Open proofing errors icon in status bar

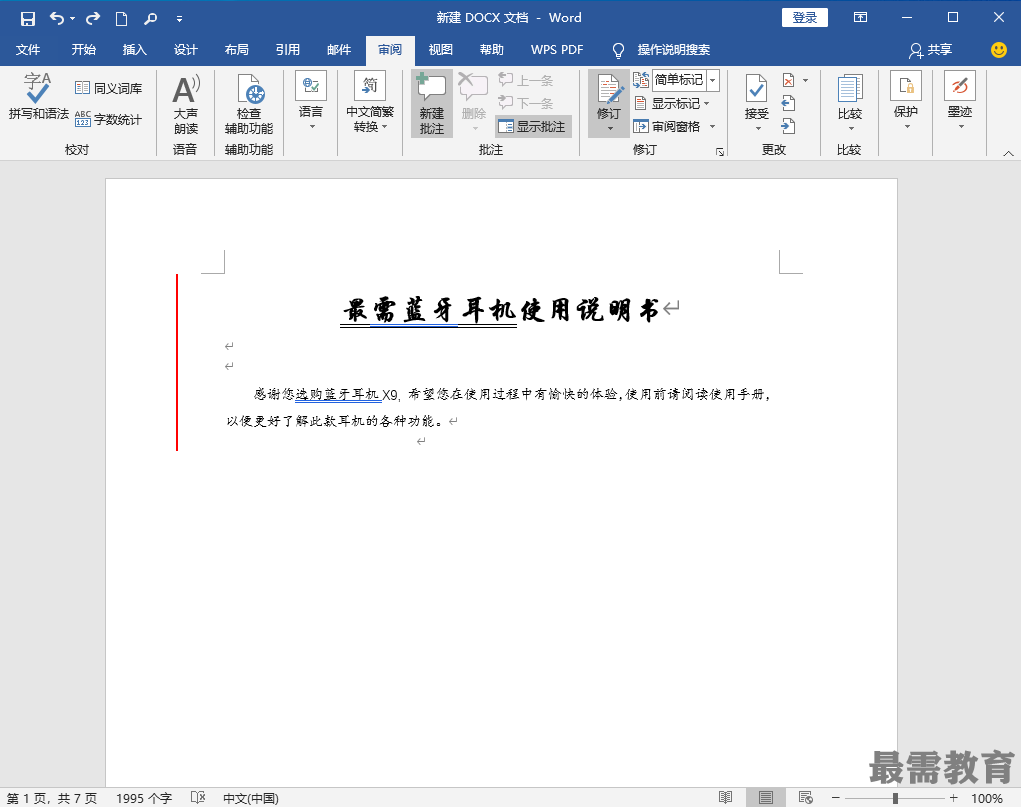click(x=198, y=797)
